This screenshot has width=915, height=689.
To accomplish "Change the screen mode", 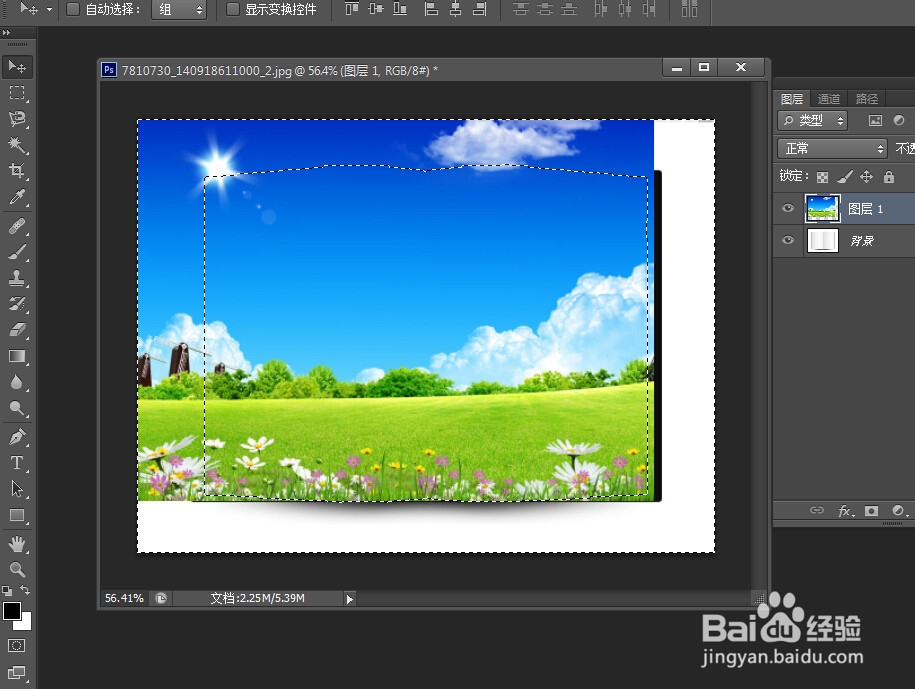I will (x=16, y=672).
